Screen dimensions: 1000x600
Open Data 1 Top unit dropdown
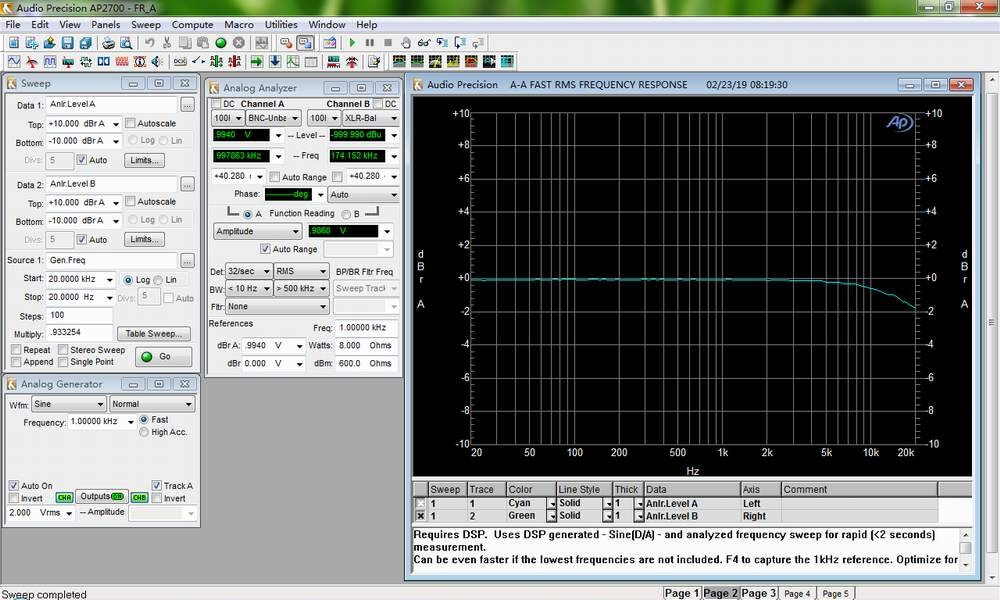pos(116,124)
